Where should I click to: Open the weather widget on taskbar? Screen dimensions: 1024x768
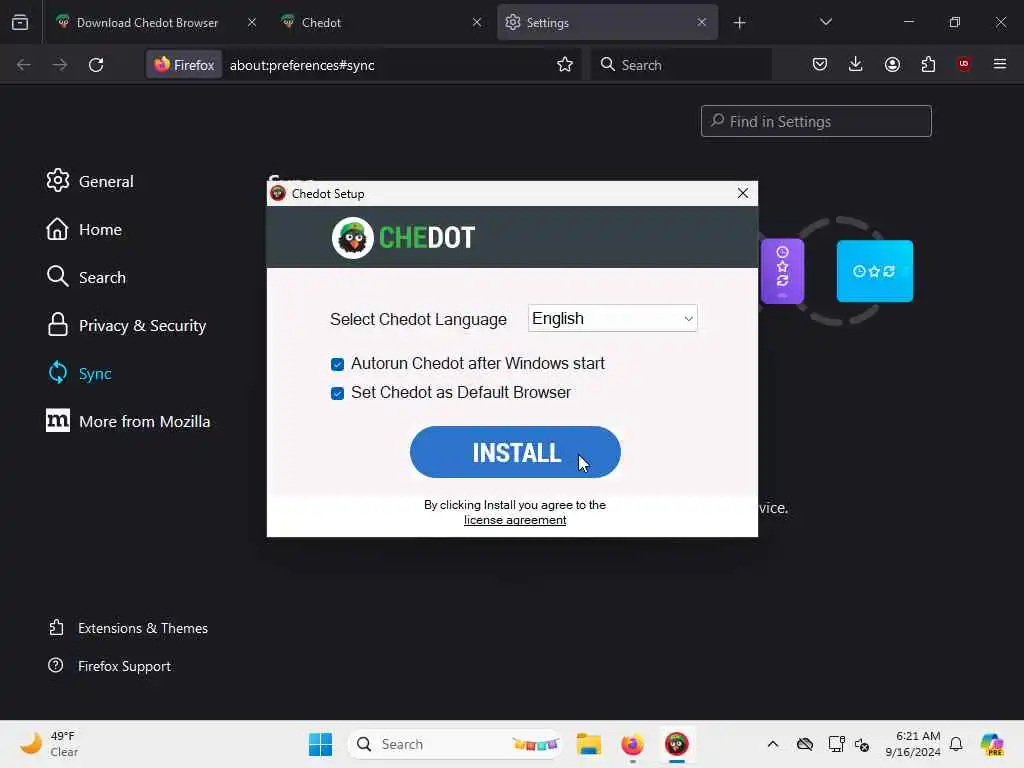(x=49, y=744)
